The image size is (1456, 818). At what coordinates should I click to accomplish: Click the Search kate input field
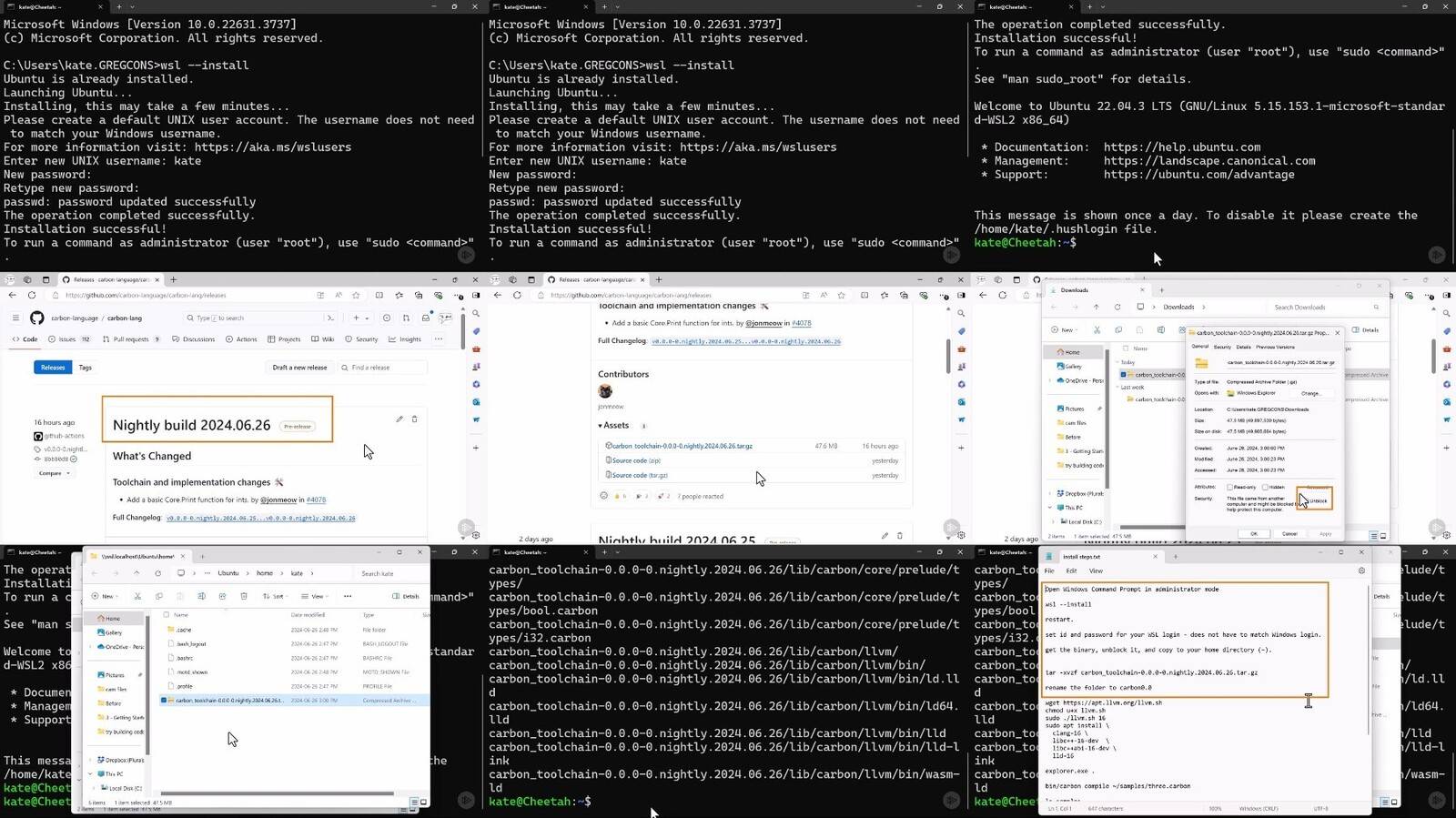point(389,573)
